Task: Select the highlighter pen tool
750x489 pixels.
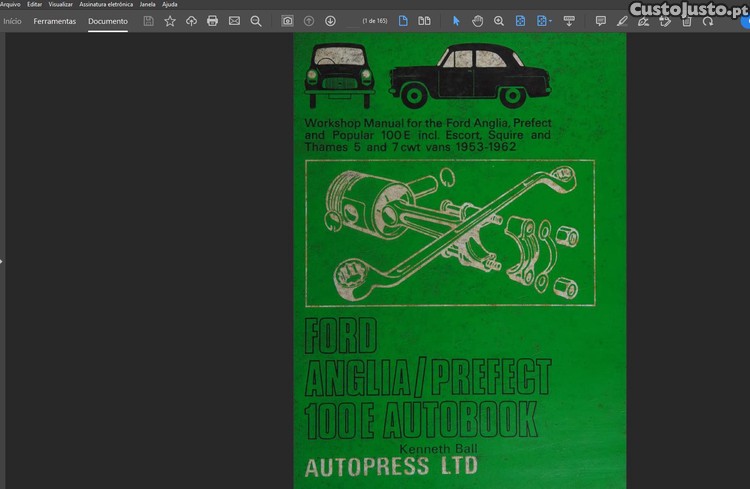Action: point(622,21)
